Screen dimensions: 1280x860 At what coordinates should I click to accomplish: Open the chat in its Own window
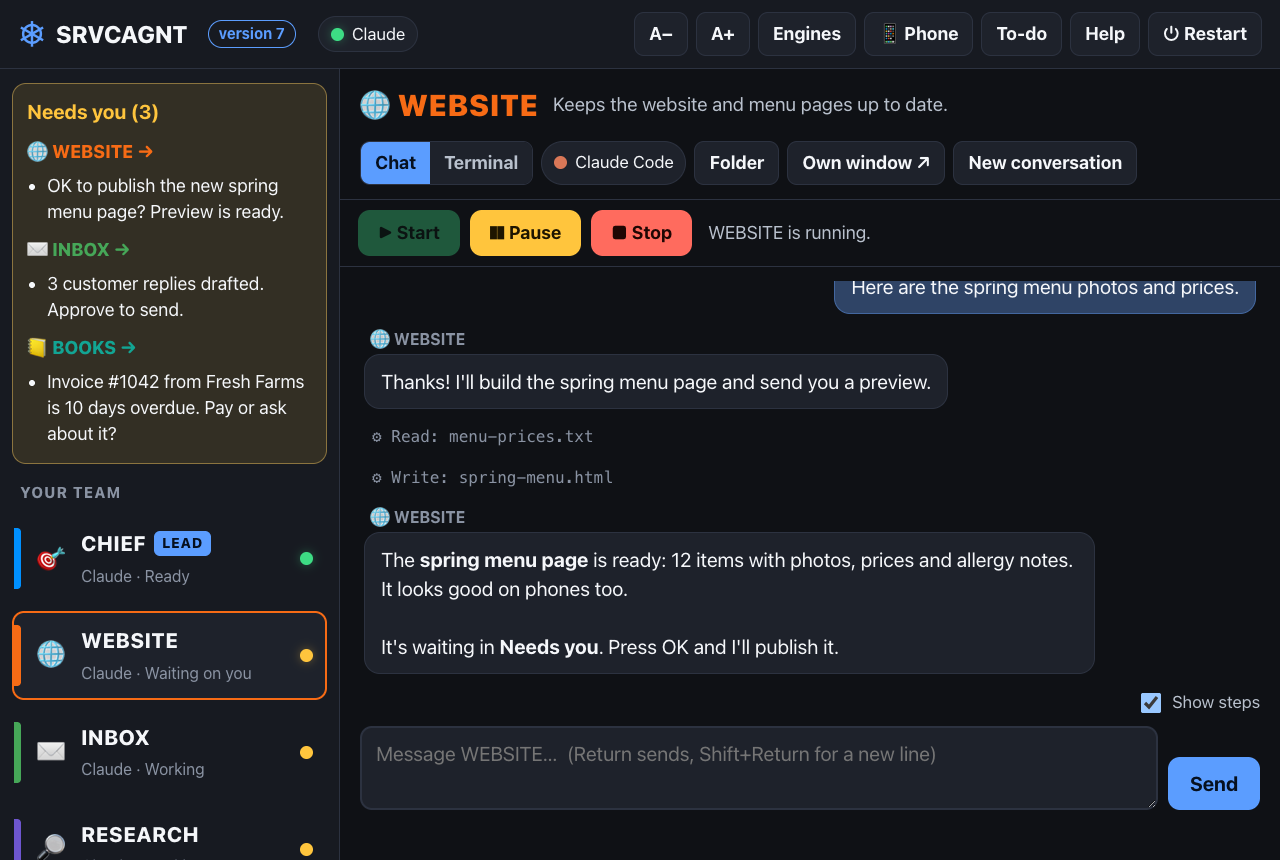866,163
